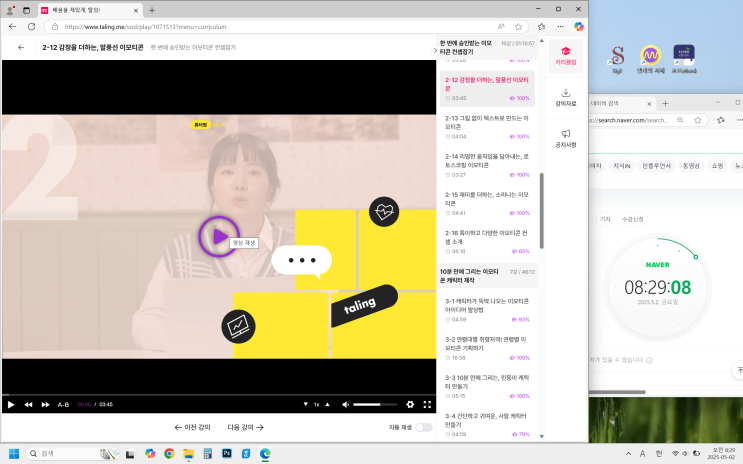
Task: Open a new tab in the Naver window
Action: (x=665, y=103)
